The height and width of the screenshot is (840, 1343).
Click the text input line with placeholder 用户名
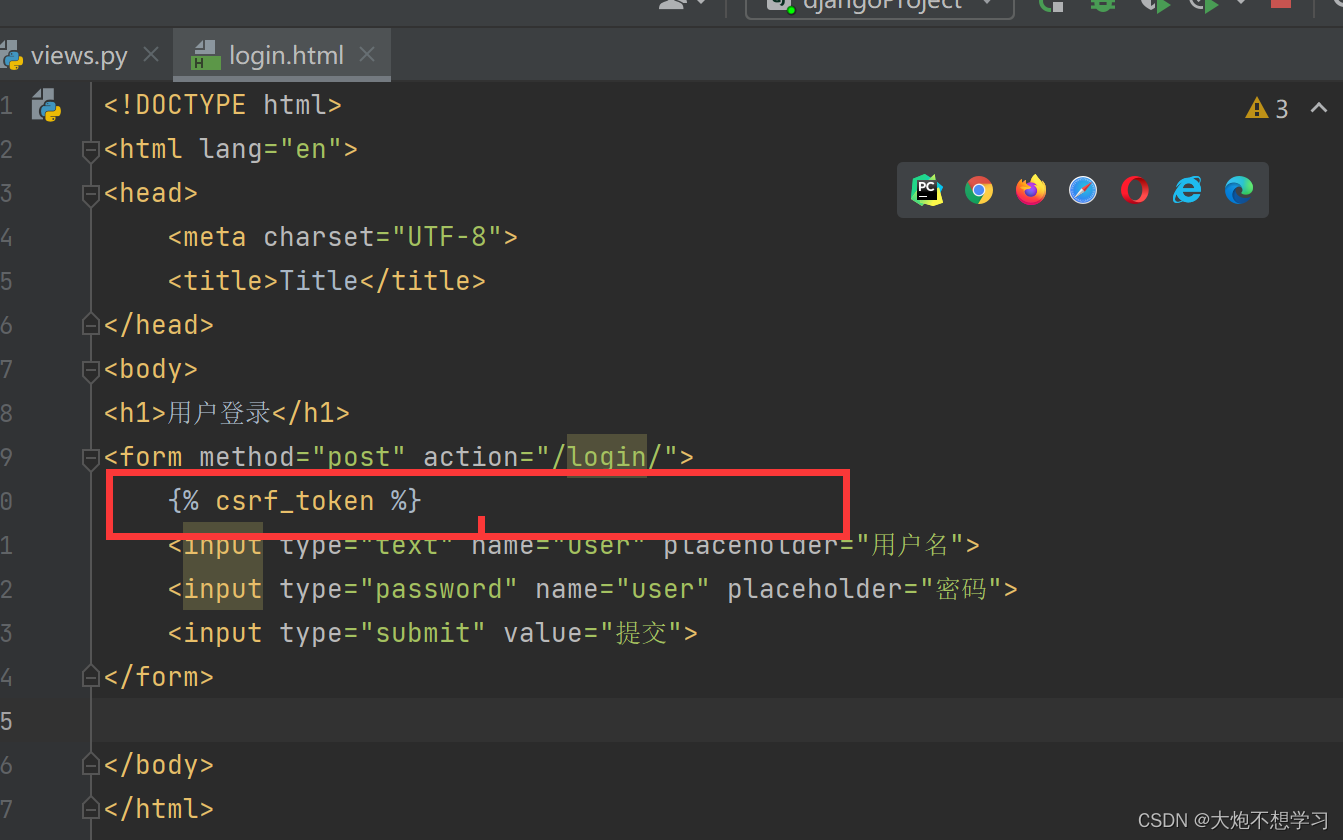[574, 545]
